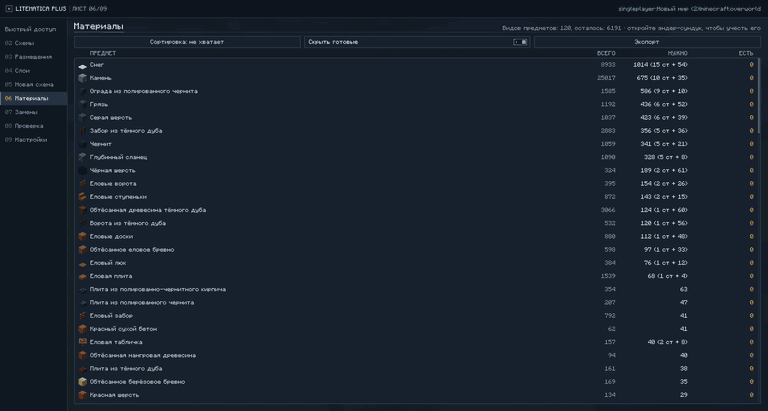
Task: Click the Красная шерсть block icon
Action: click(82, 396)
